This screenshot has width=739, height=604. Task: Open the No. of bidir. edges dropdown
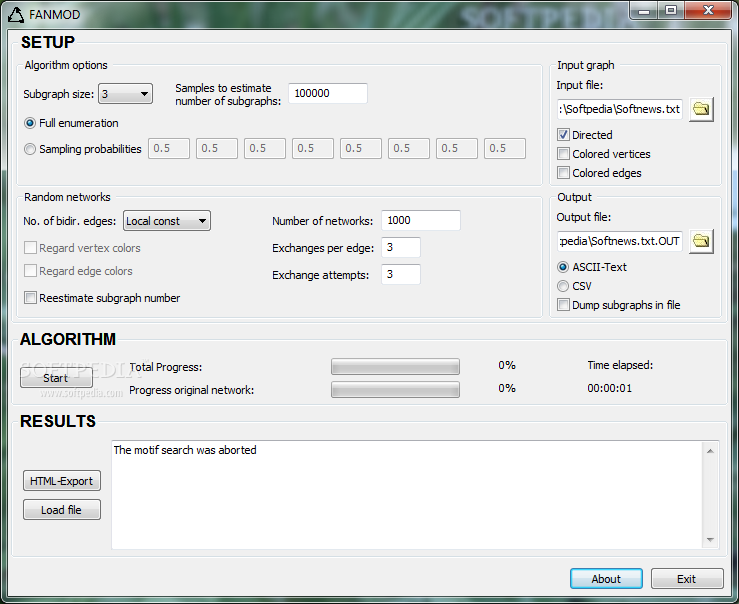point(167,220)
